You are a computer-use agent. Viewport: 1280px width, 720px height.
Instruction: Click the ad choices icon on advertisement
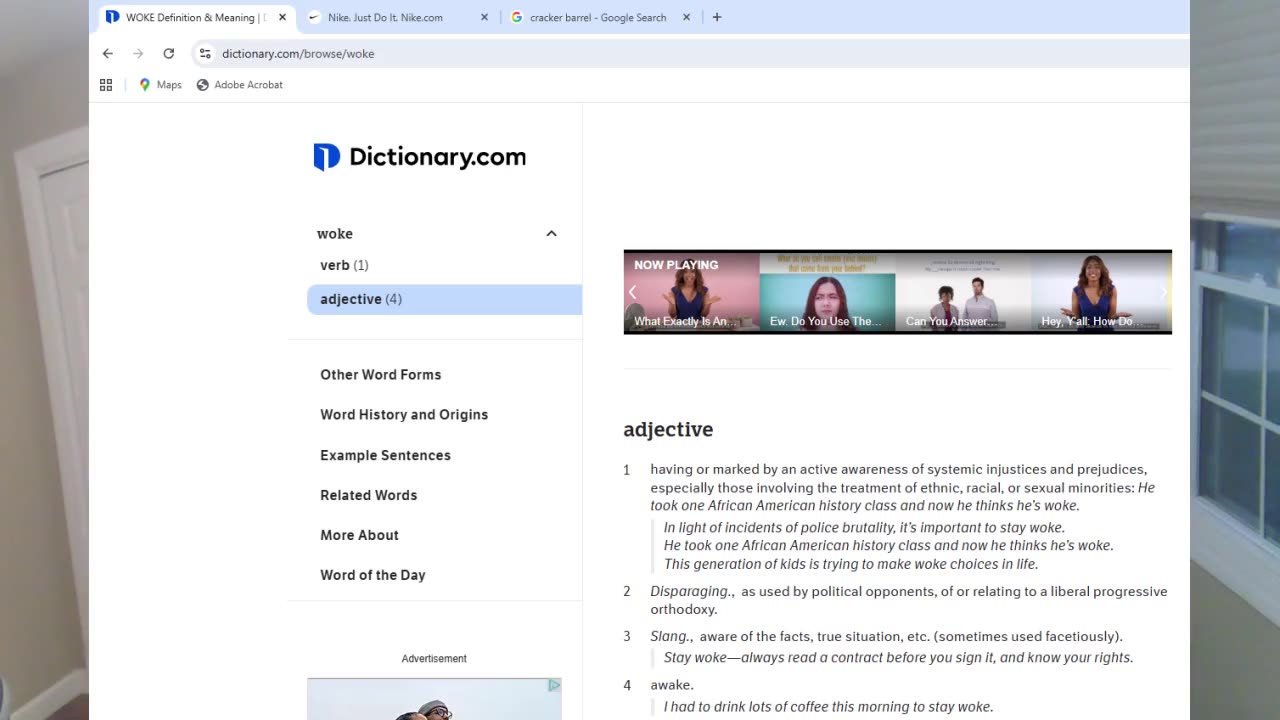[x=554, y=685]
